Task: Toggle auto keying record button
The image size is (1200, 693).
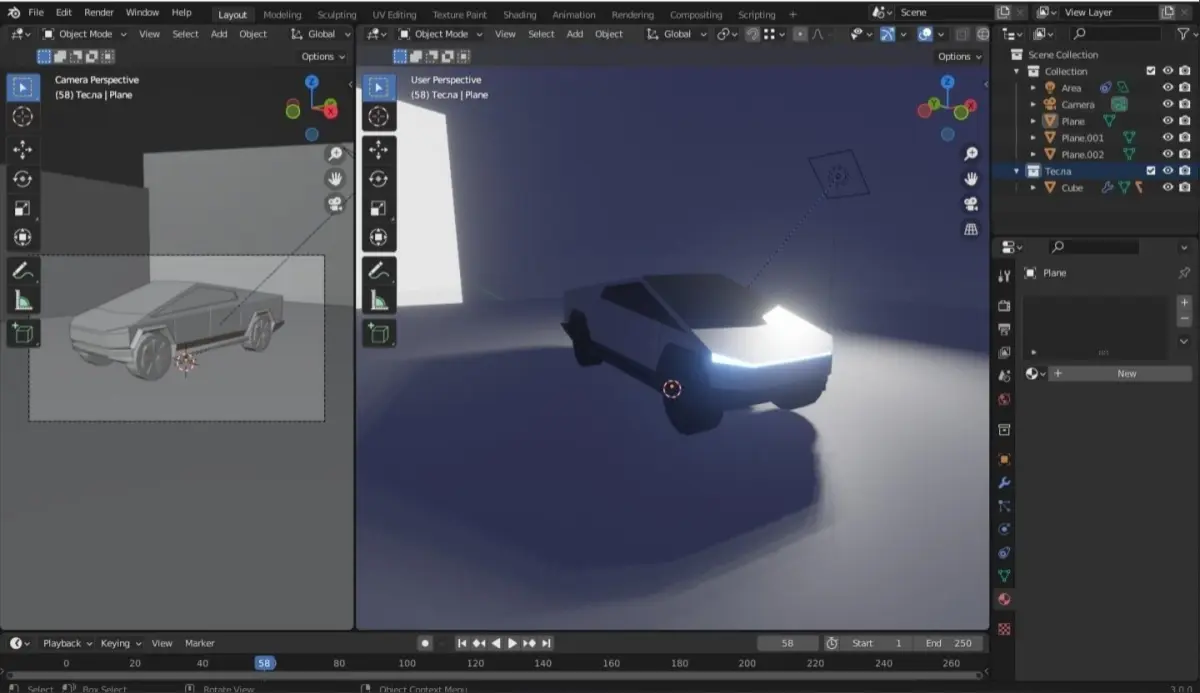Action: click(x=426, y=643)
